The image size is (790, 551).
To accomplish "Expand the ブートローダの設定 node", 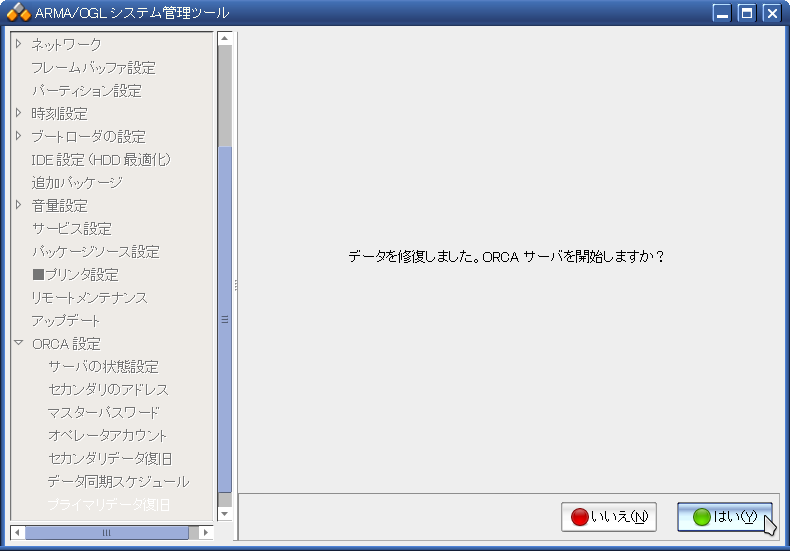I will (x=18, y=136).
